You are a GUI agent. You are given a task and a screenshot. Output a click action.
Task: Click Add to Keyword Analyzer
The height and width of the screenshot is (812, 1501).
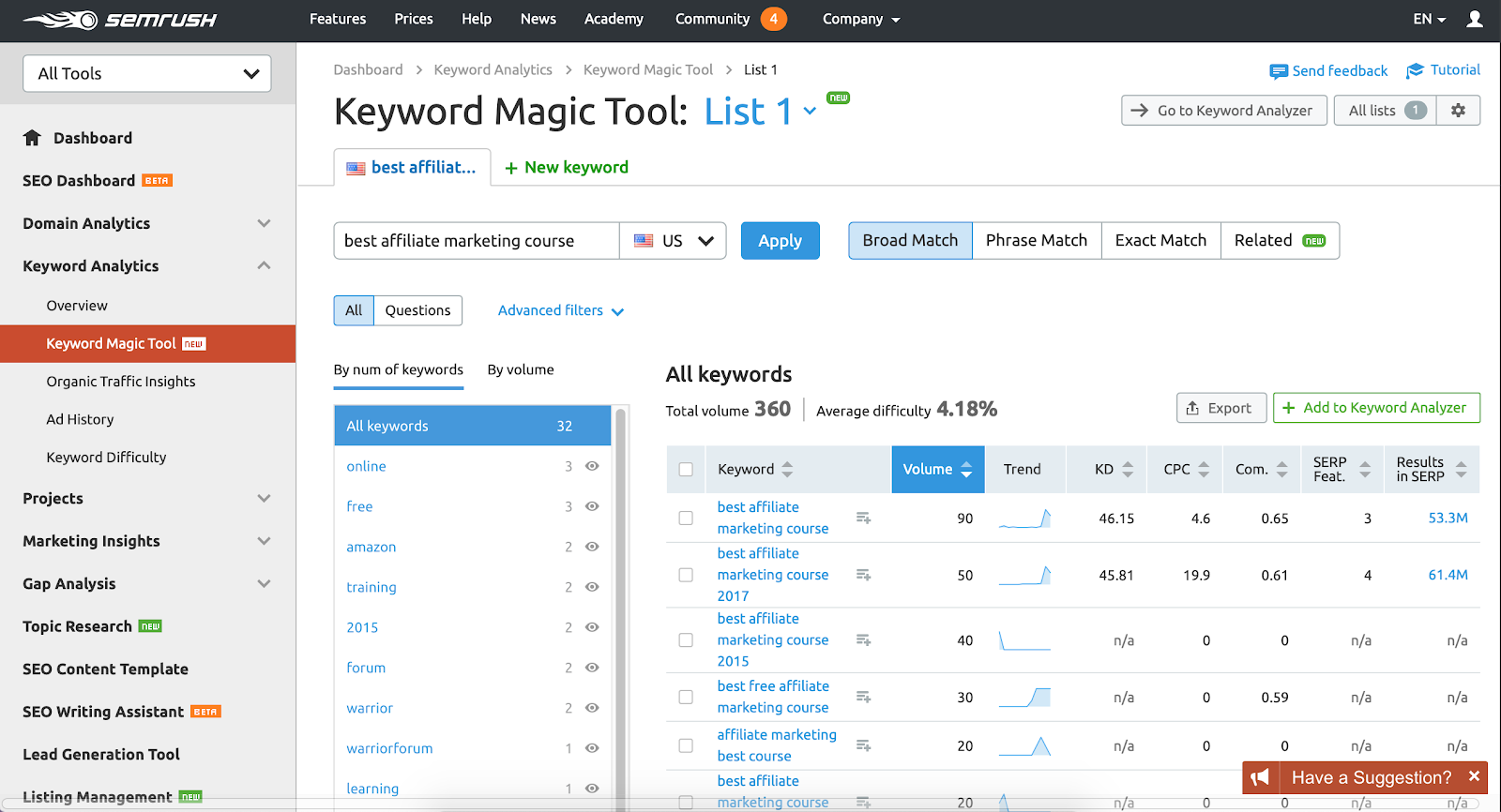click(x=1376, y=408)
